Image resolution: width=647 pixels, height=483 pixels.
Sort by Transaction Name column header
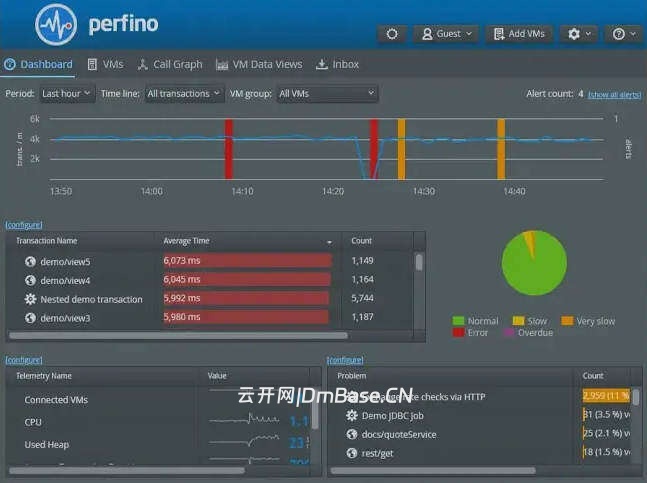click(47, 240)
